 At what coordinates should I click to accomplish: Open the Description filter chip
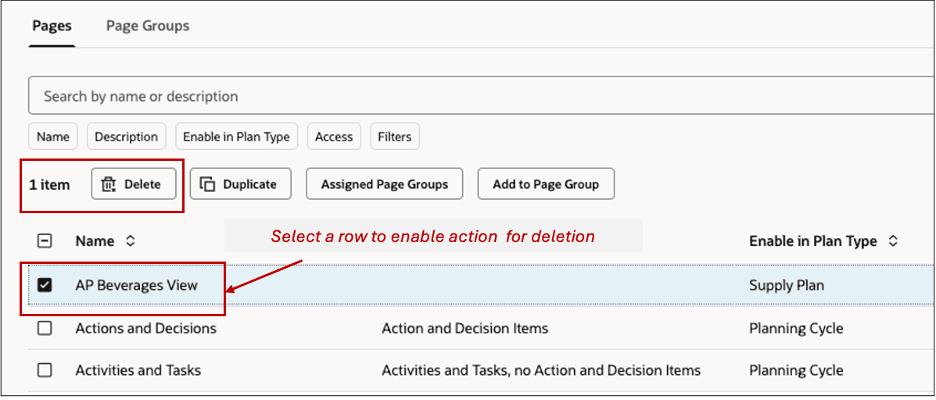pos(126,137)
